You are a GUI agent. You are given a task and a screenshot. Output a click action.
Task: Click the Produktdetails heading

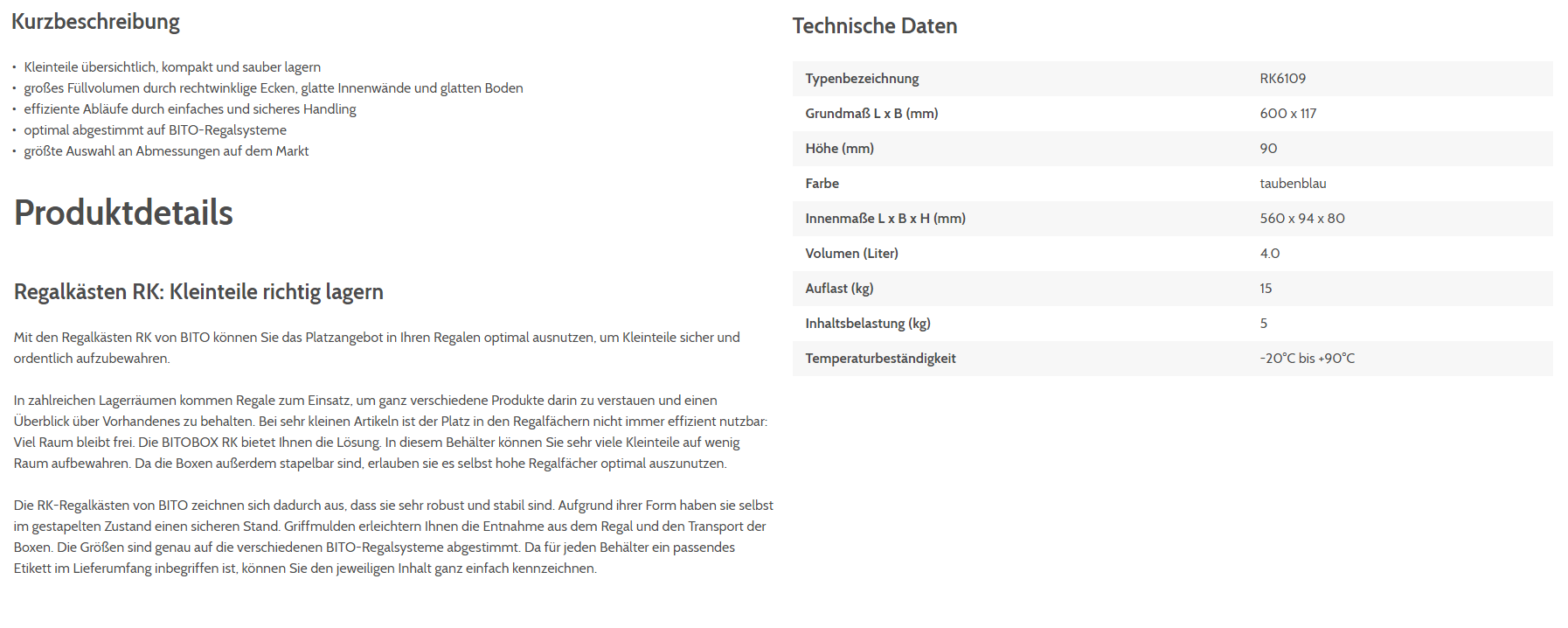click(x=123, y=213)
